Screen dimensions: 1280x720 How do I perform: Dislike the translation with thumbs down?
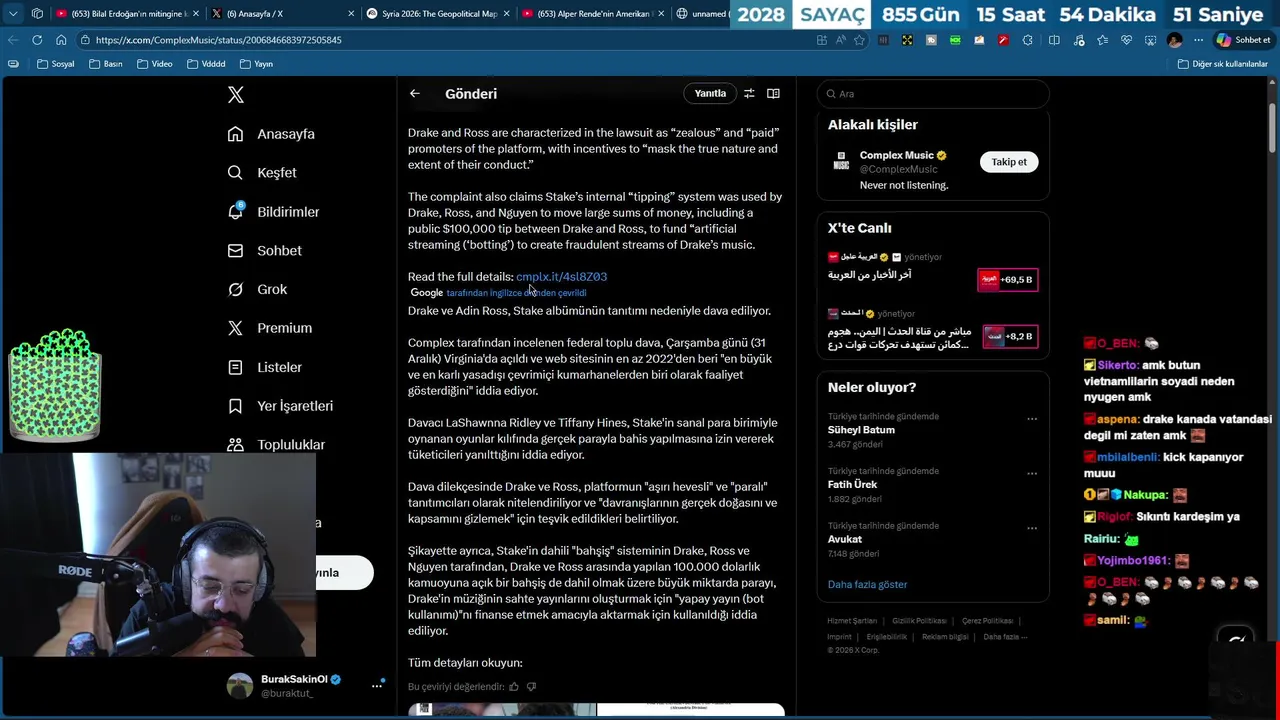[x=531, y=687]
